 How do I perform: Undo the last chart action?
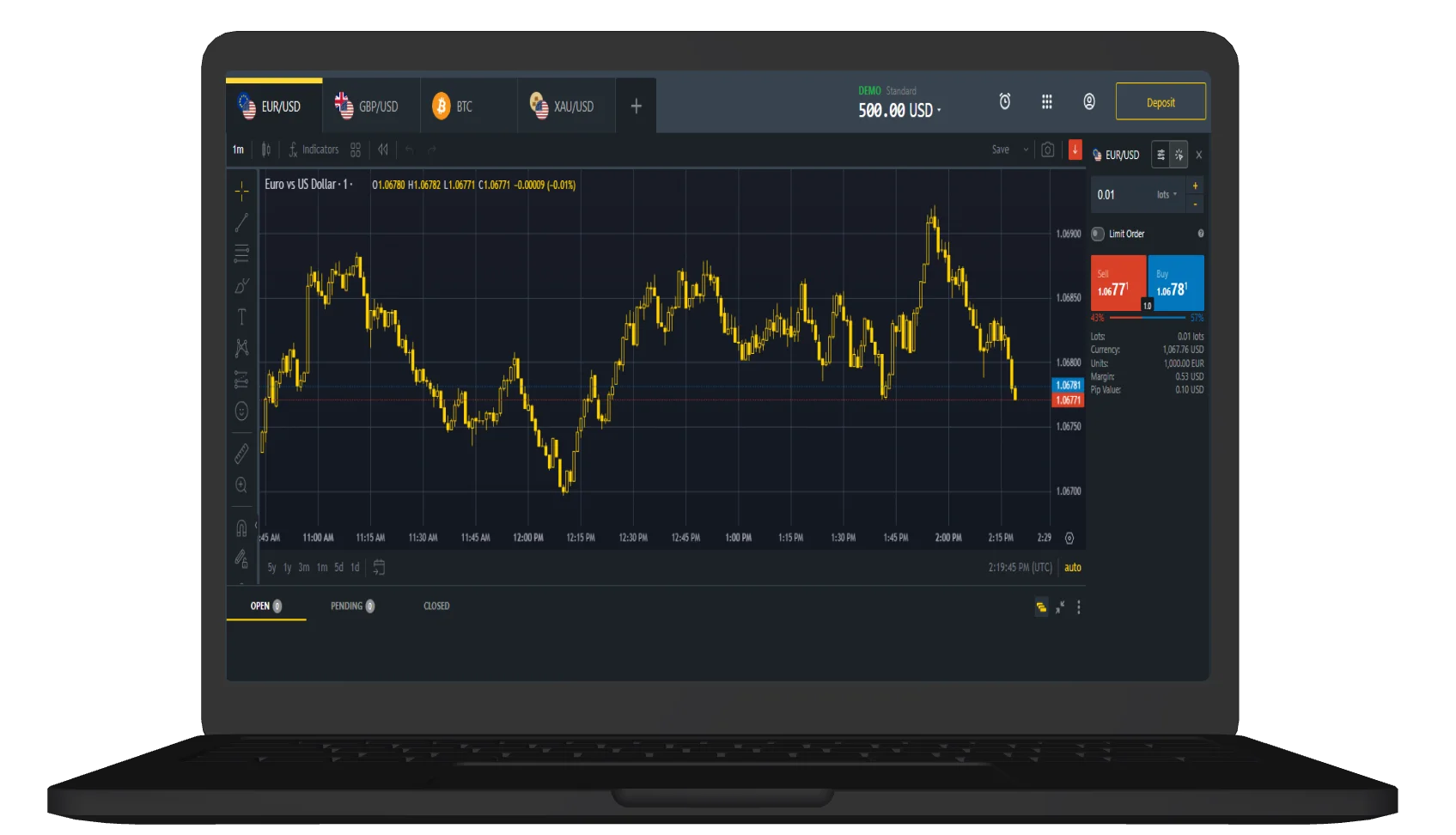click(410, 149)
